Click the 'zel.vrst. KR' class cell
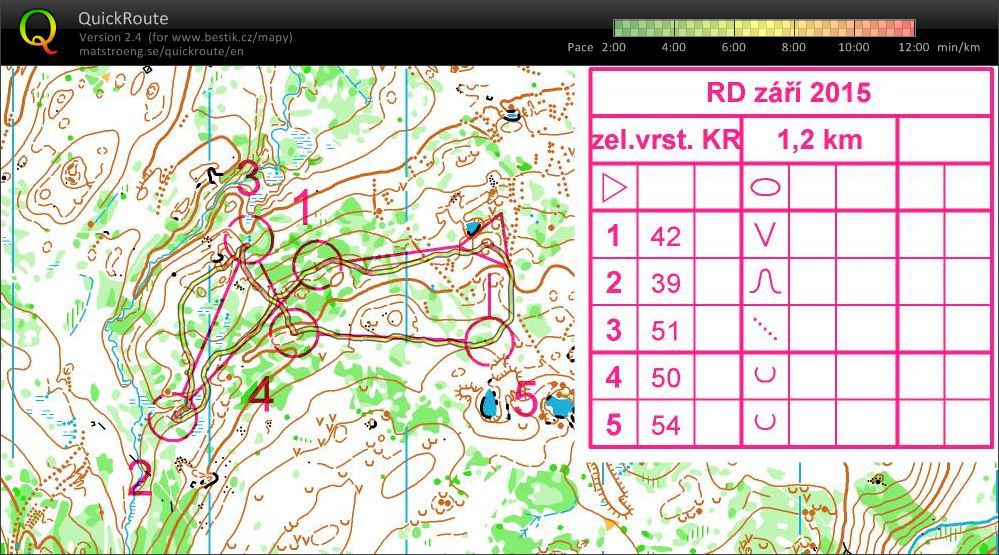The image size is (999, 555). 666,140
